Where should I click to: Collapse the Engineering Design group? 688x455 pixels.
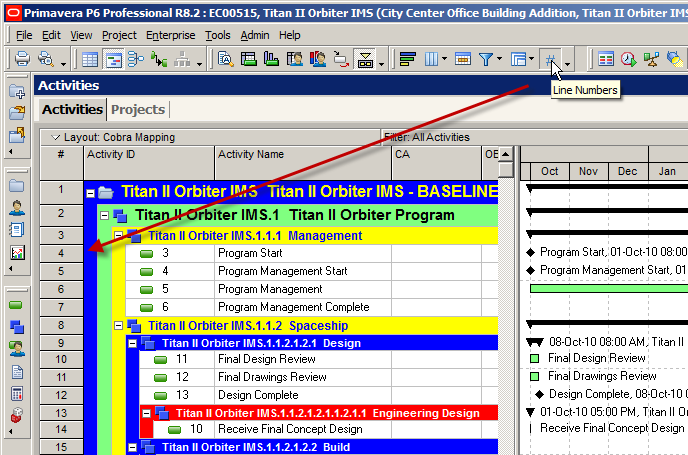[147, 413]
